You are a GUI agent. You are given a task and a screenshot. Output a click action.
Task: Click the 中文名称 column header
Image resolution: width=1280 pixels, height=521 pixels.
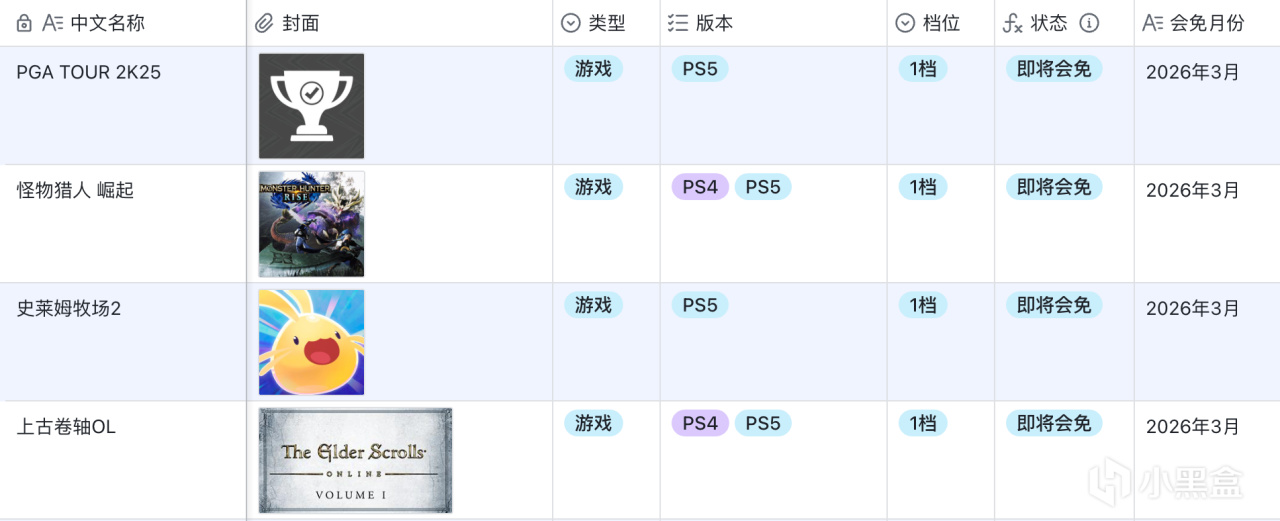tap(107, 23)
